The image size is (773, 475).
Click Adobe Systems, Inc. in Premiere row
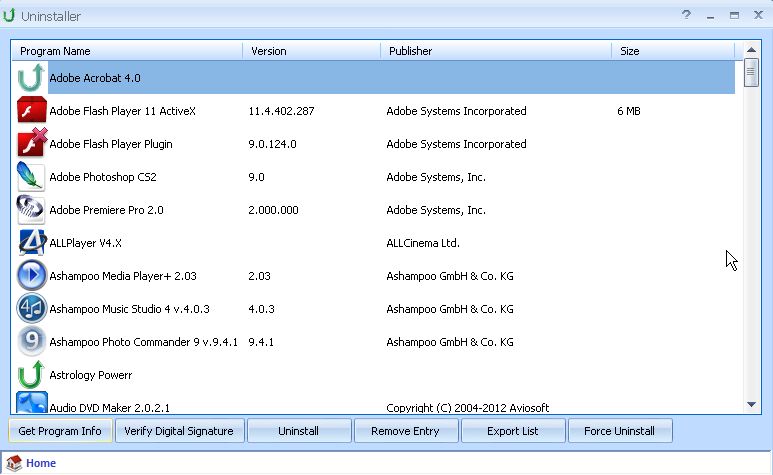tap(436, 210)
